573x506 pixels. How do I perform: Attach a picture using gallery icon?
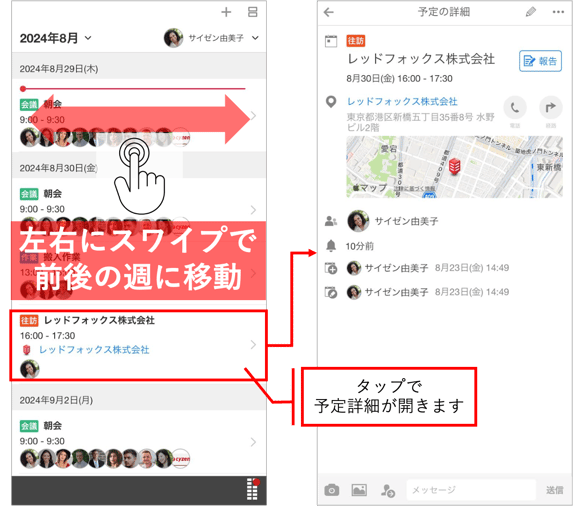pyautogui.click(x=359, y=490)
